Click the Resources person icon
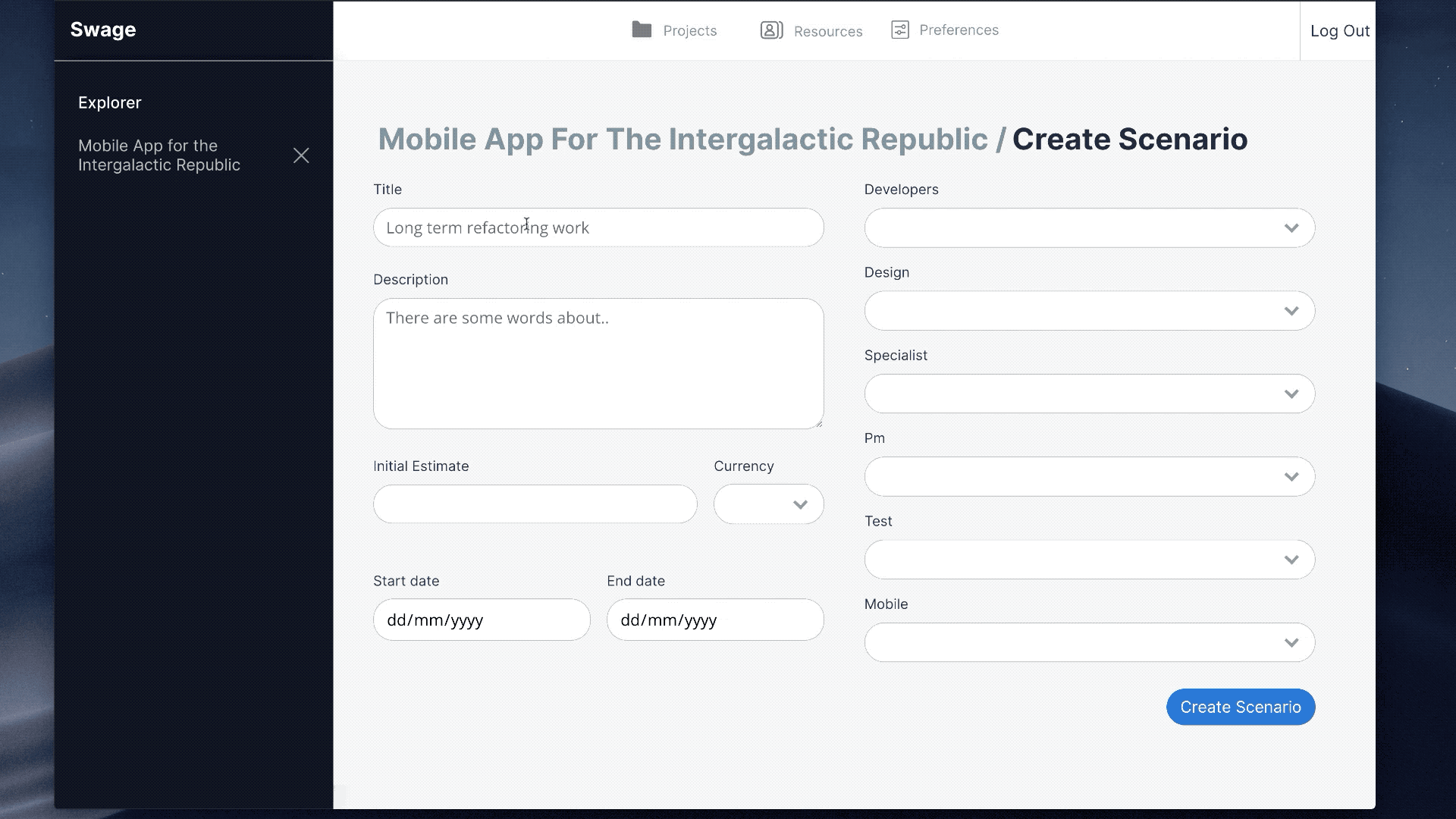This screenshot has height=819, width=1456. 771,30
